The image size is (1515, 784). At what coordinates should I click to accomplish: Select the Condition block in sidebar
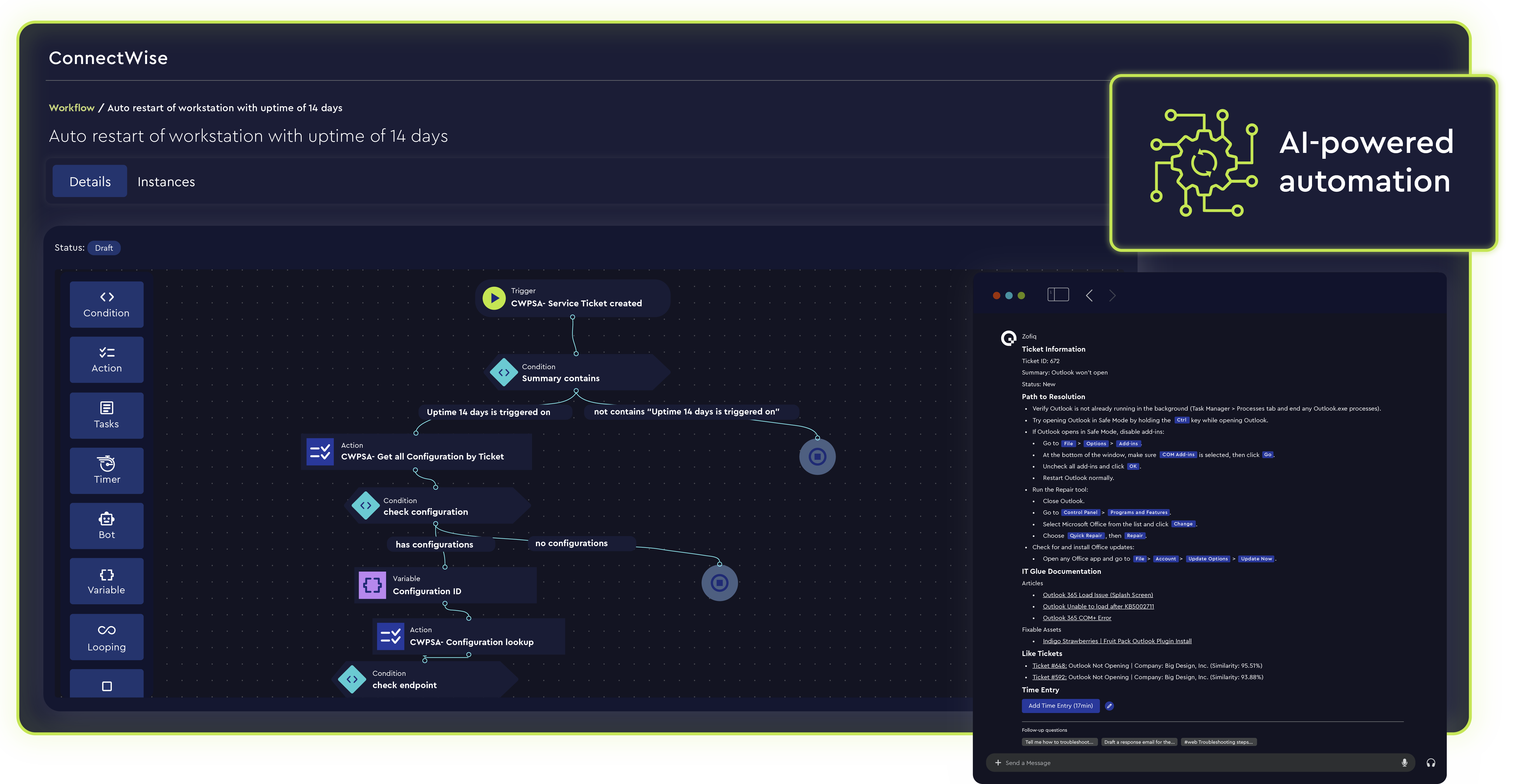tap(107, 304)
